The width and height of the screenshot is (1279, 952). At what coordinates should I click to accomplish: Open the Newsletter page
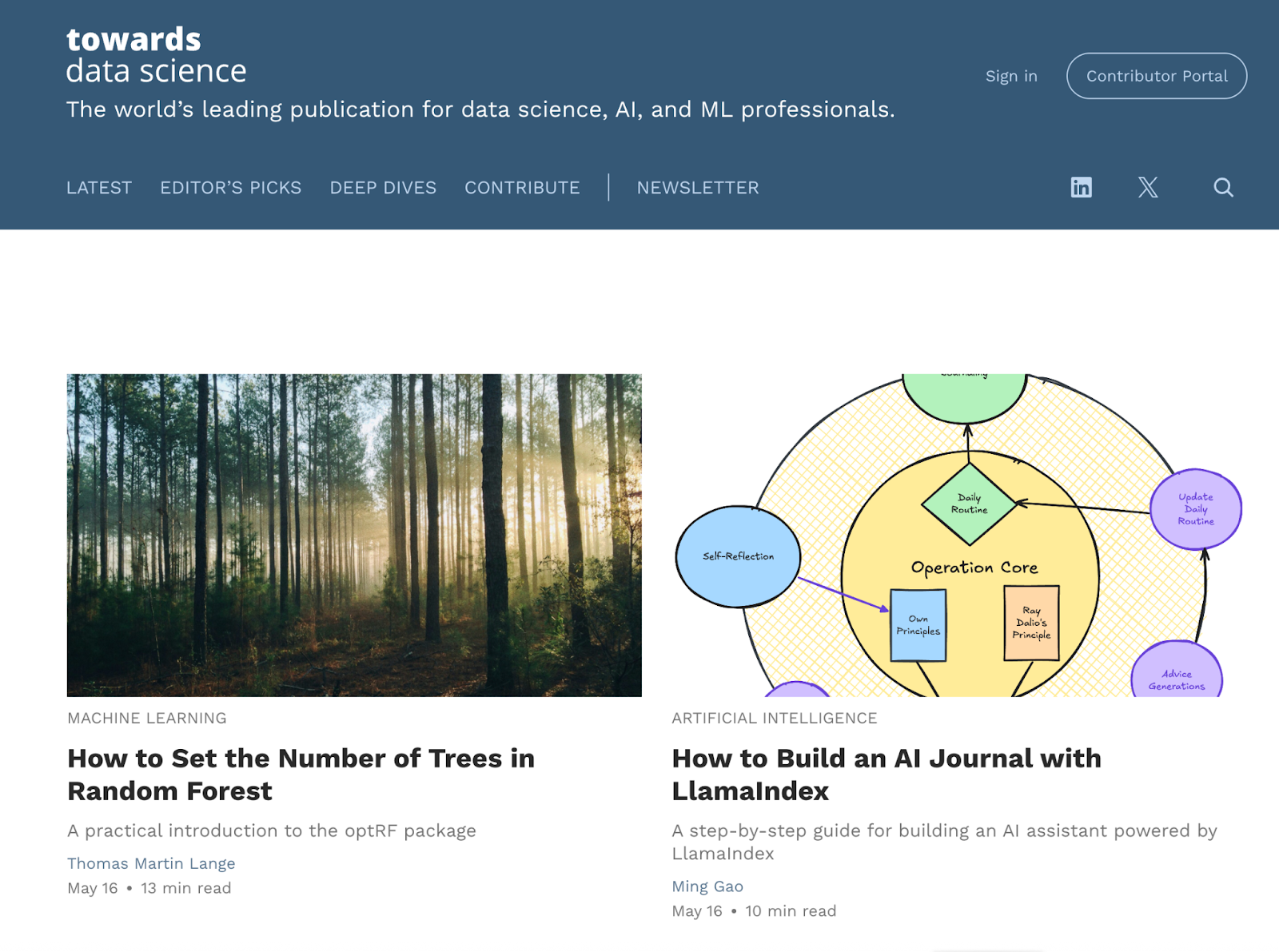click(x=697, y=188)
